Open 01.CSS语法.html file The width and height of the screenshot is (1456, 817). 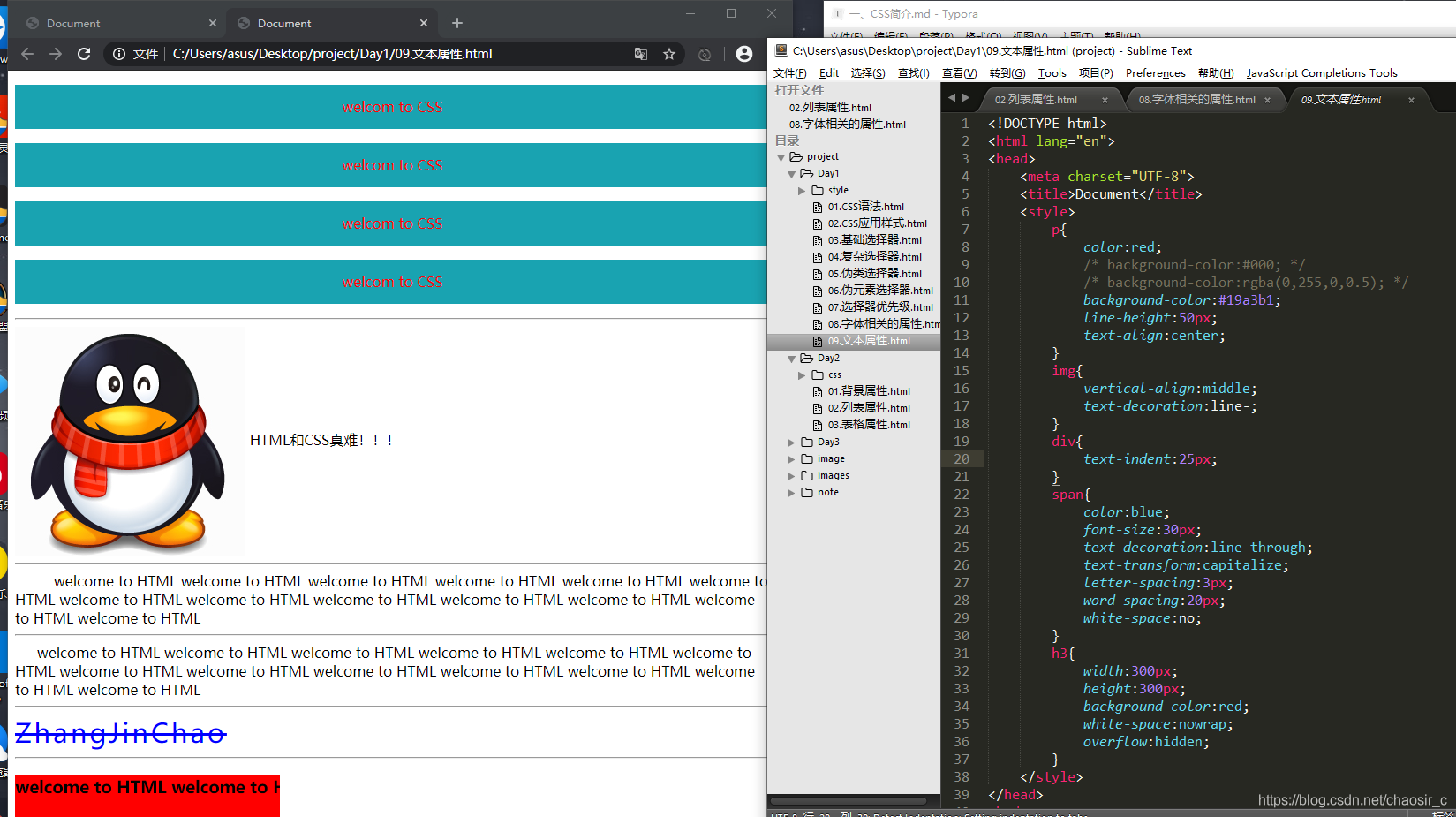pyautogui.click(x=865, y=207)
